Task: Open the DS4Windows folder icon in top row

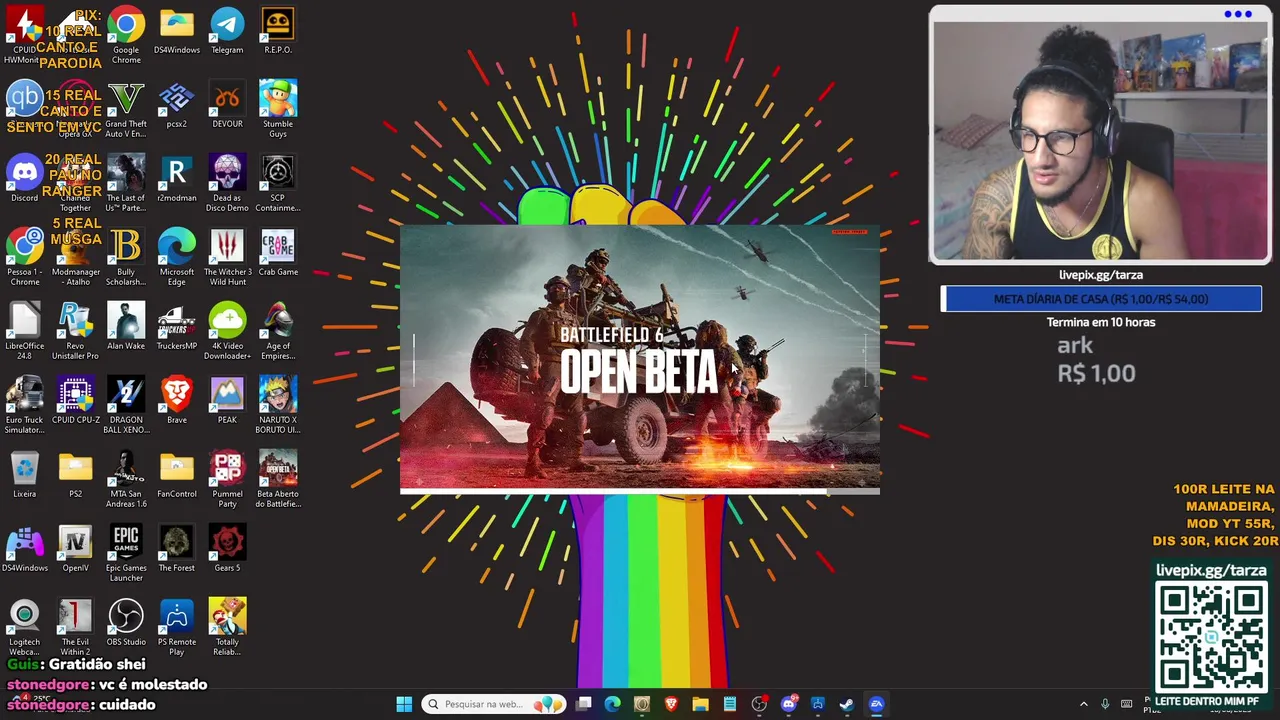Action: 177,31
